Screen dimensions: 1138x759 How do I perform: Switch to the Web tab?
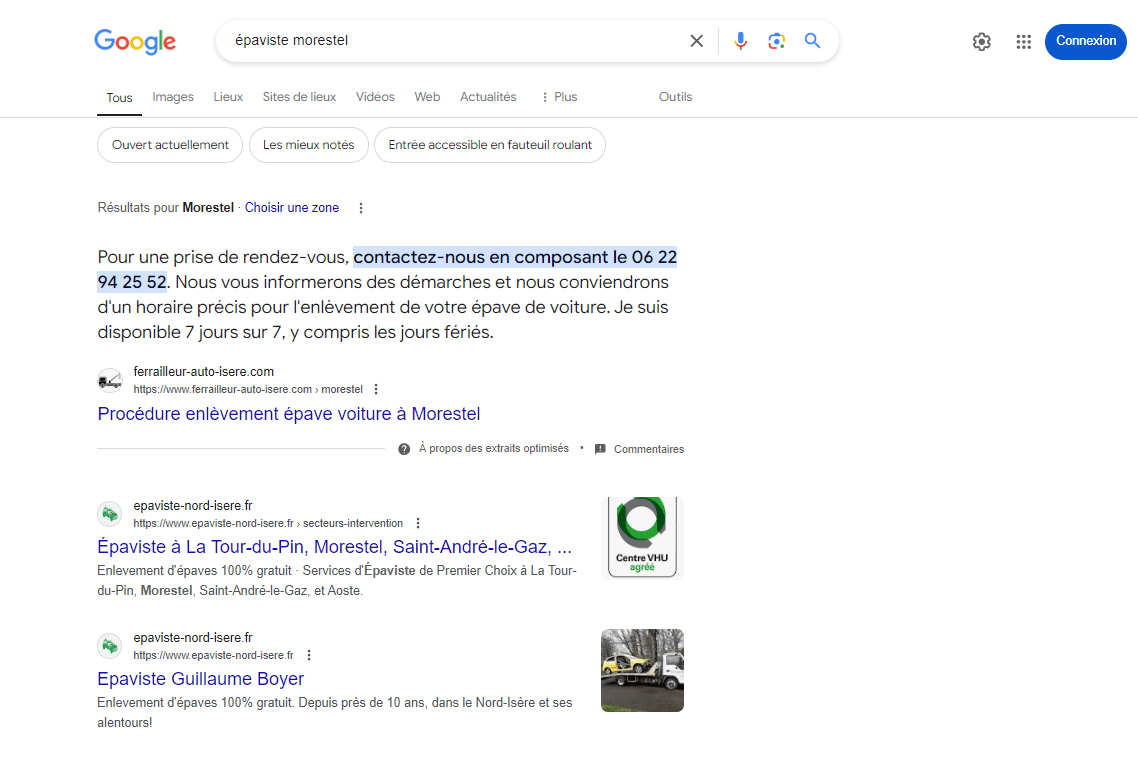click(427, 97)
